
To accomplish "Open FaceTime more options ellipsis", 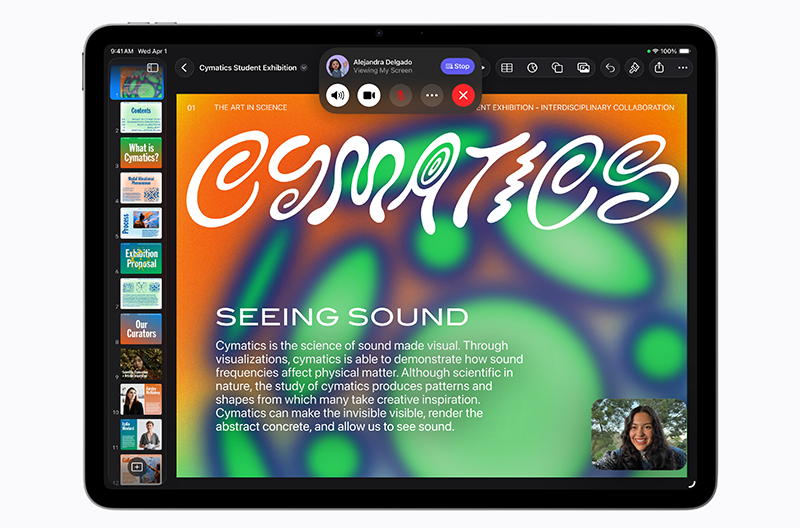I will pyautogui.click(x=431, y=95).
